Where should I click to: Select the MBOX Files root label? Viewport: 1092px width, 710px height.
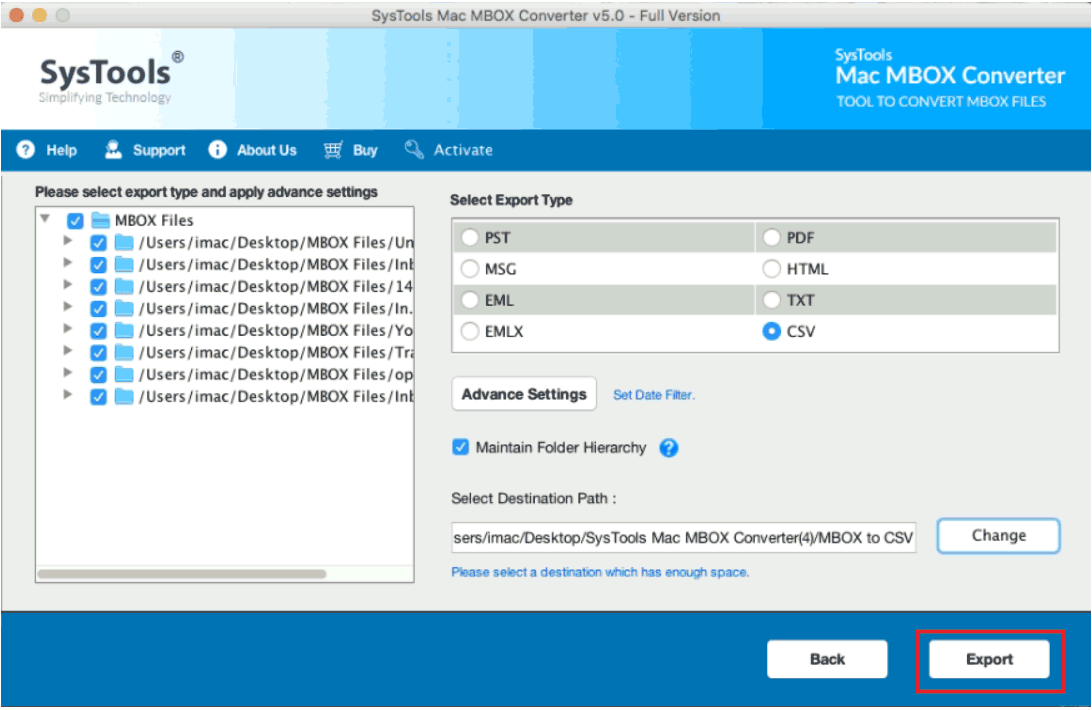tap(154, 221)
